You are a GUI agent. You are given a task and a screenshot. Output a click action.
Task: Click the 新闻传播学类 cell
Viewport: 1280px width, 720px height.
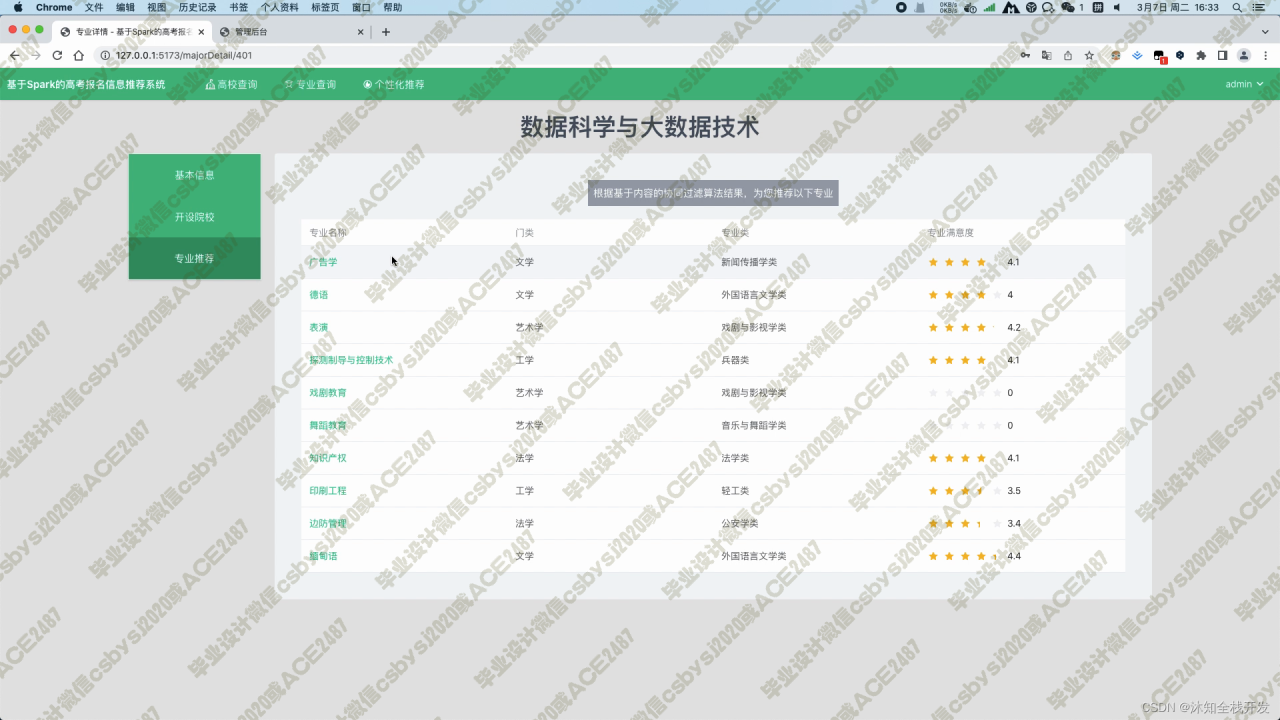749,262
